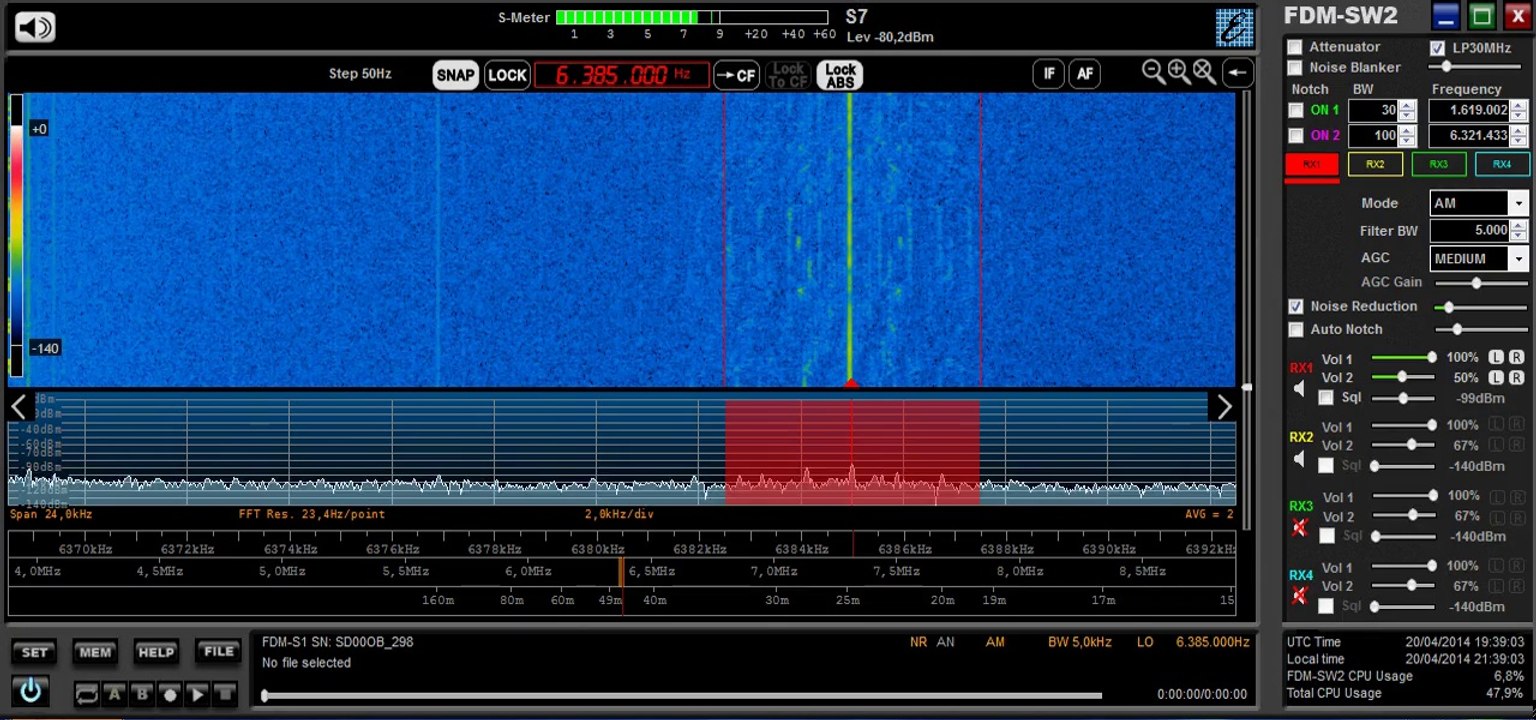Mute RX2 with its speaker icon
1536x720 pixels.
[1299, 459]
